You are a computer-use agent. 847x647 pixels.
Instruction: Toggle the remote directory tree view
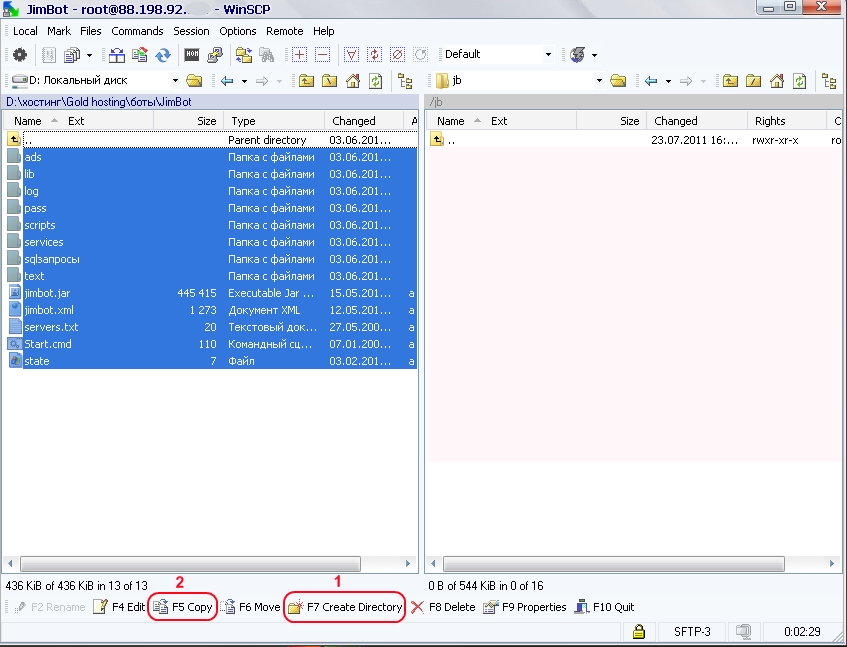(829, 81)
